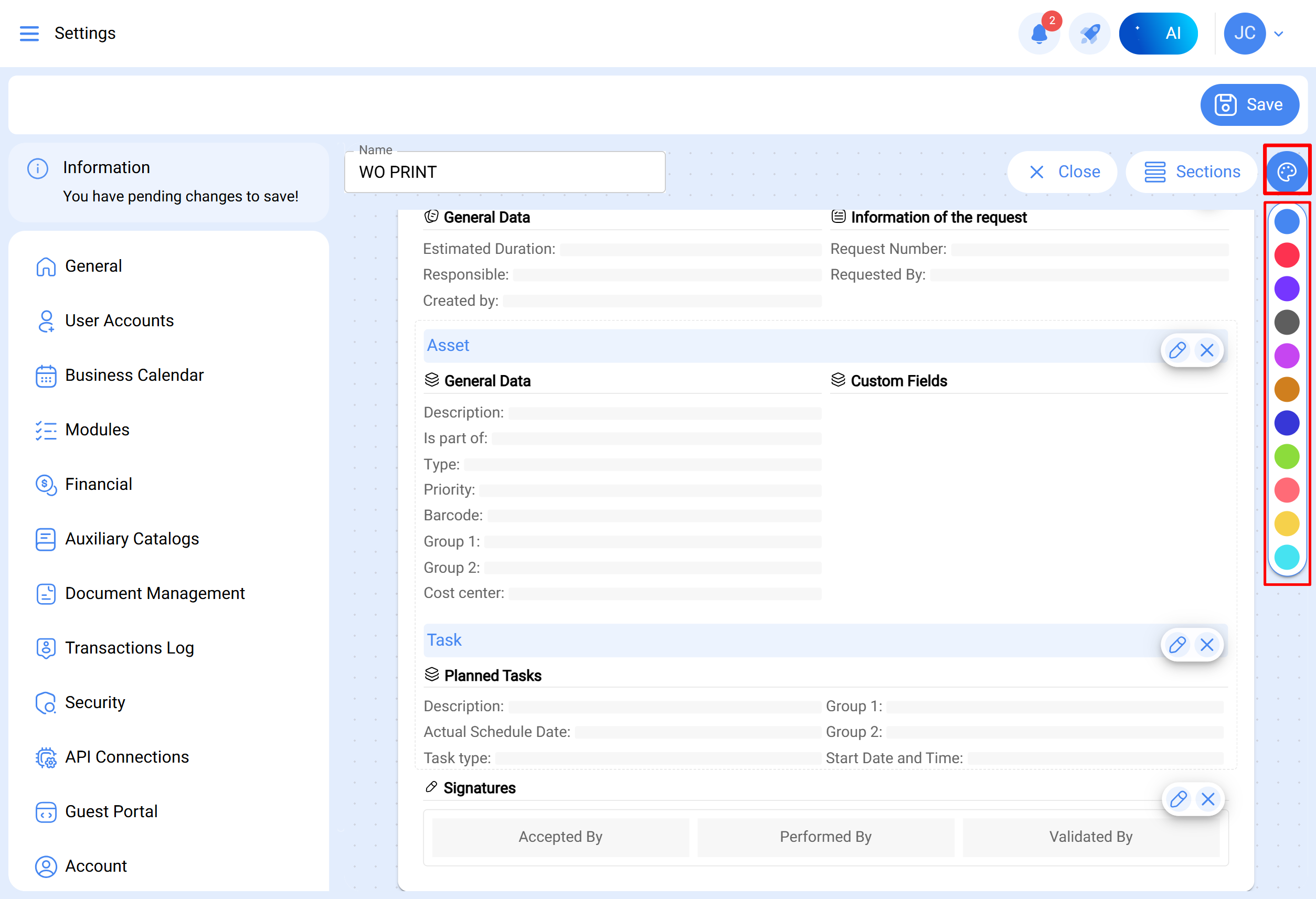Edit the Signatures section with the pencil icon

(1179, 799)
